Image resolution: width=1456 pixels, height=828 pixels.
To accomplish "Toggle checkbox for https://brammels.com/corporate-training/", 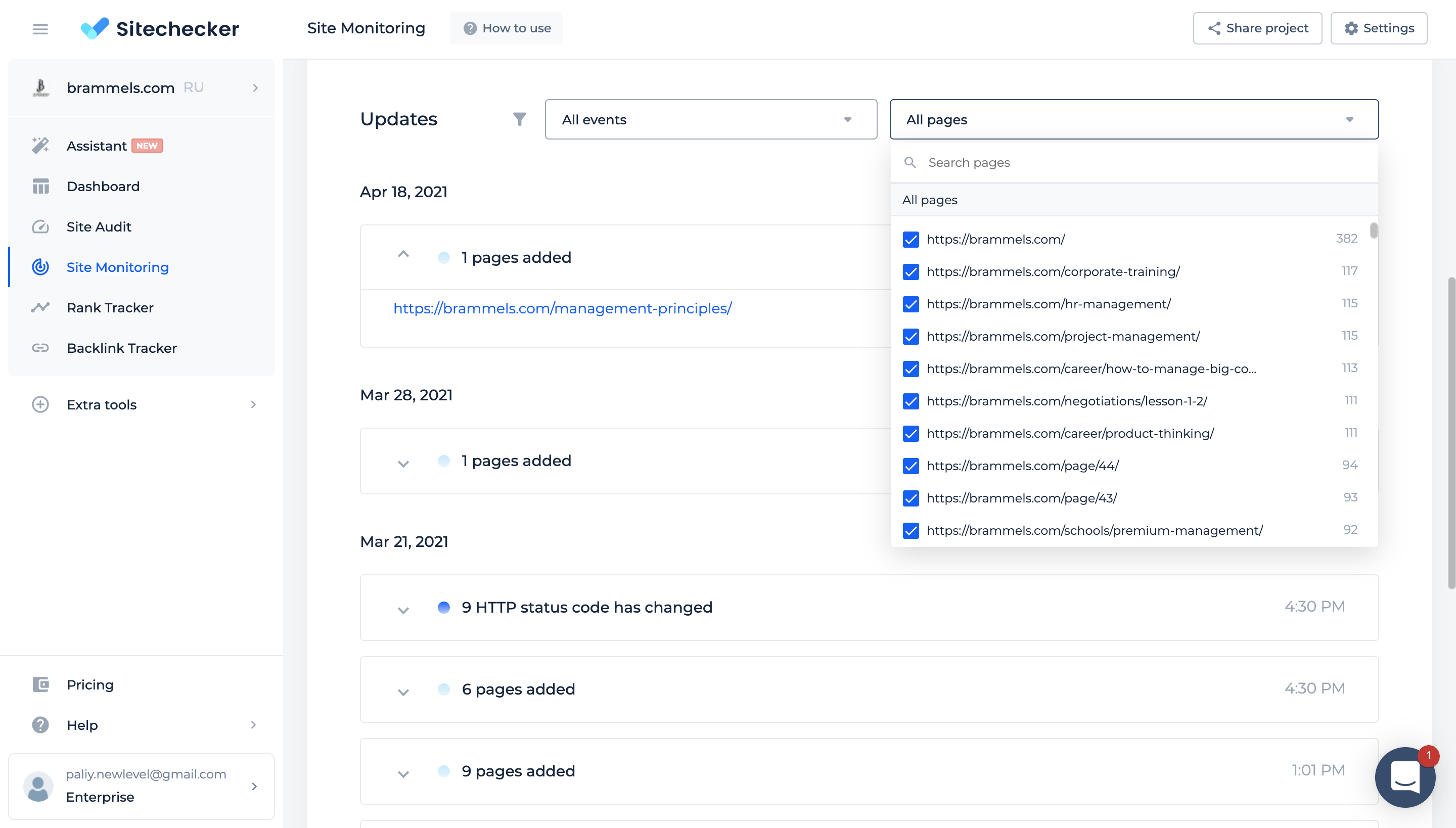I will 911,271.
